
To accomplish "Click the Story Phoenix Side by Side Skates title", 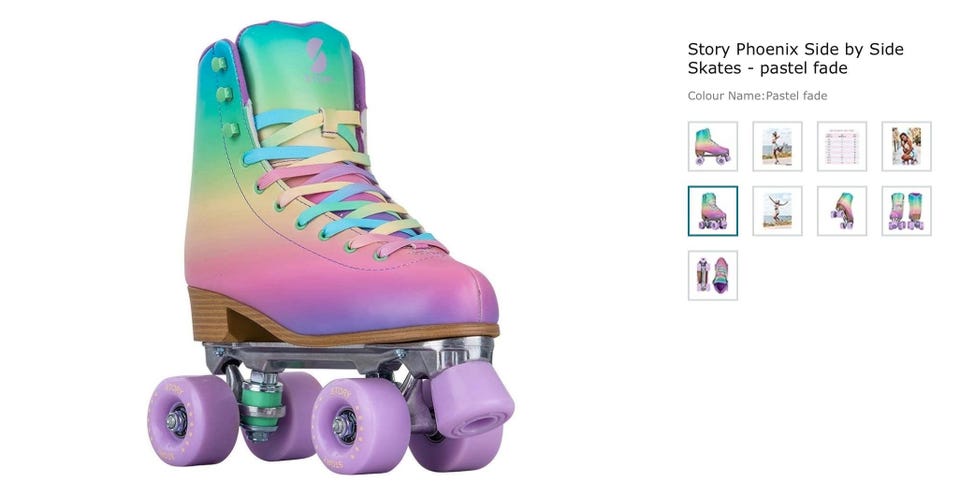I will 795,58.
